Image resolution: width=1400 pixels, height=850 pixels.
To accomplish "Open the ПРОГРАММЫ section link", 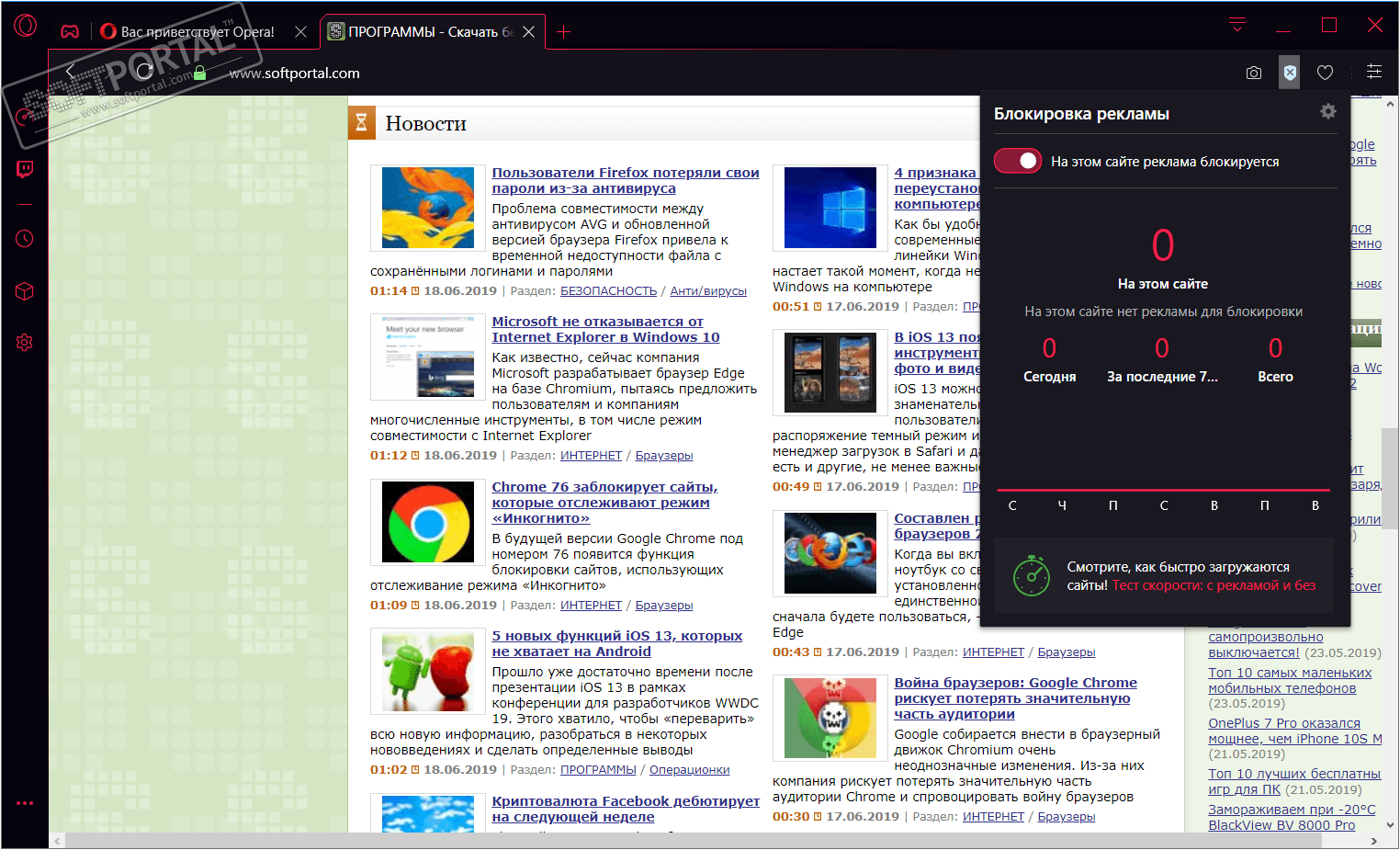I will [598, 770].
